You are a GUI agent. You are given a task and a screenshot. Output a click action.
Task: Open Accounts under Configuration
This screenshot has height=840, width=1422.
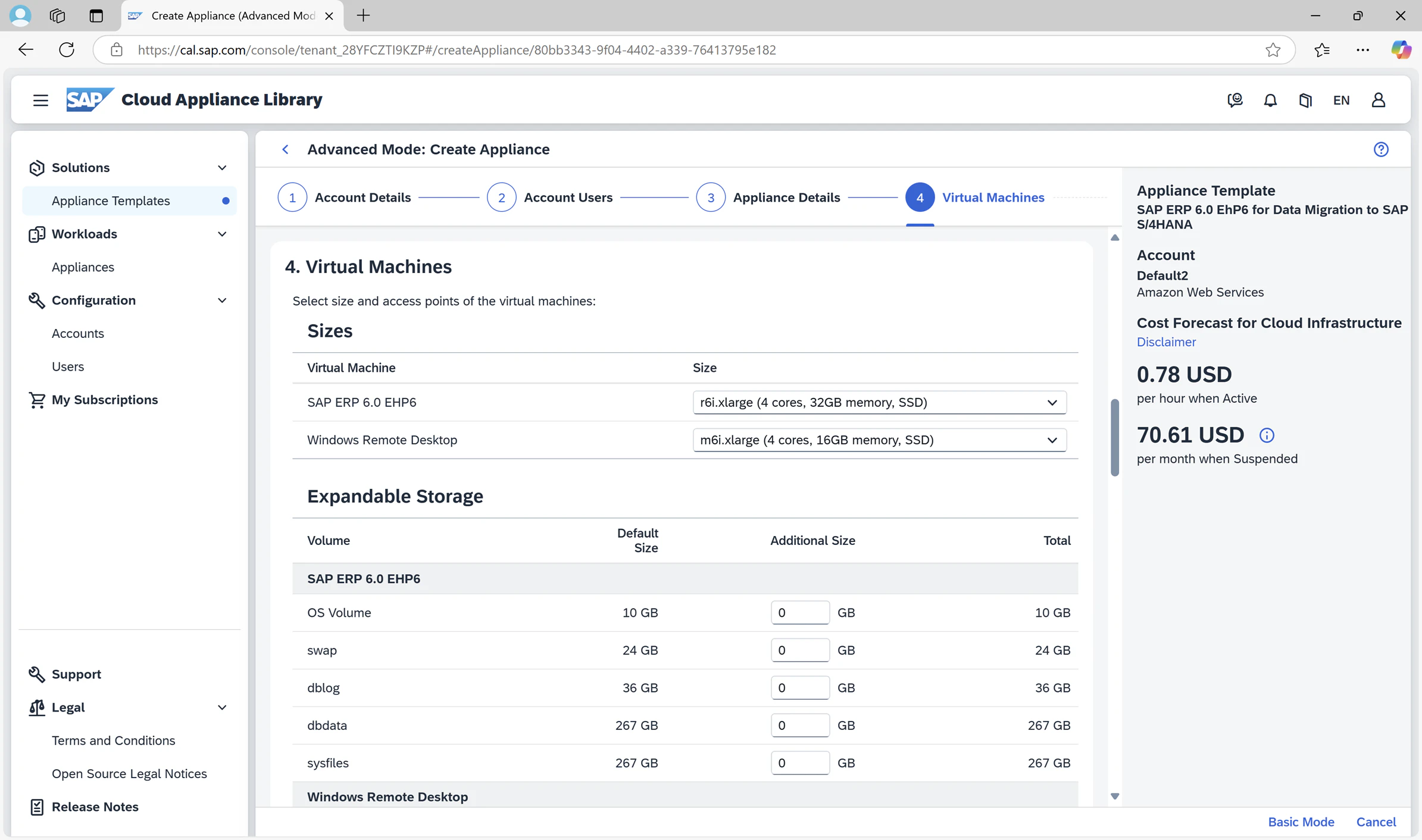tap(78, 334)
